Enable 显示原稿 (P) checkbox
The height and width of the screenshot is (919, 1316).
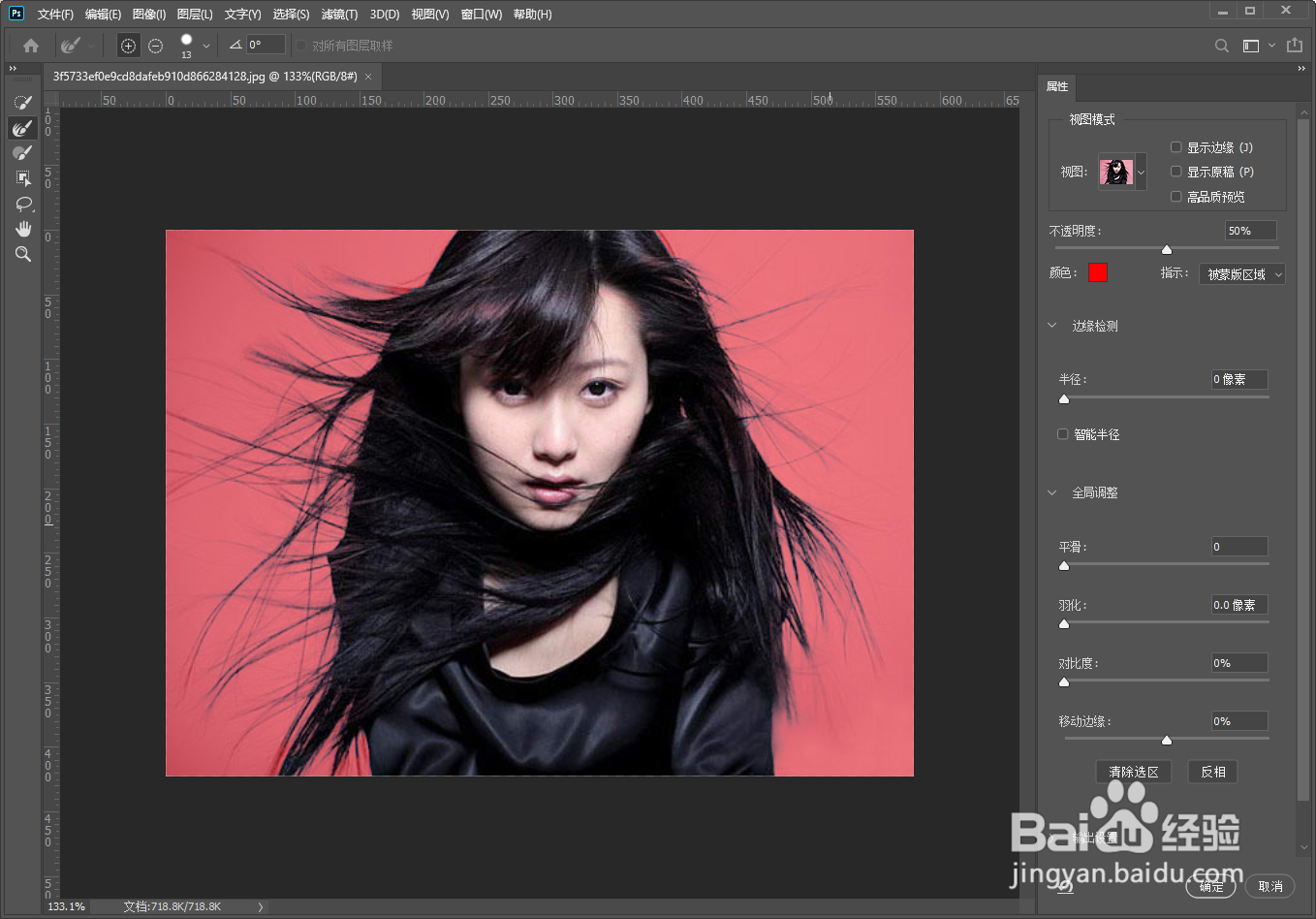click(x=1175, y=172)
